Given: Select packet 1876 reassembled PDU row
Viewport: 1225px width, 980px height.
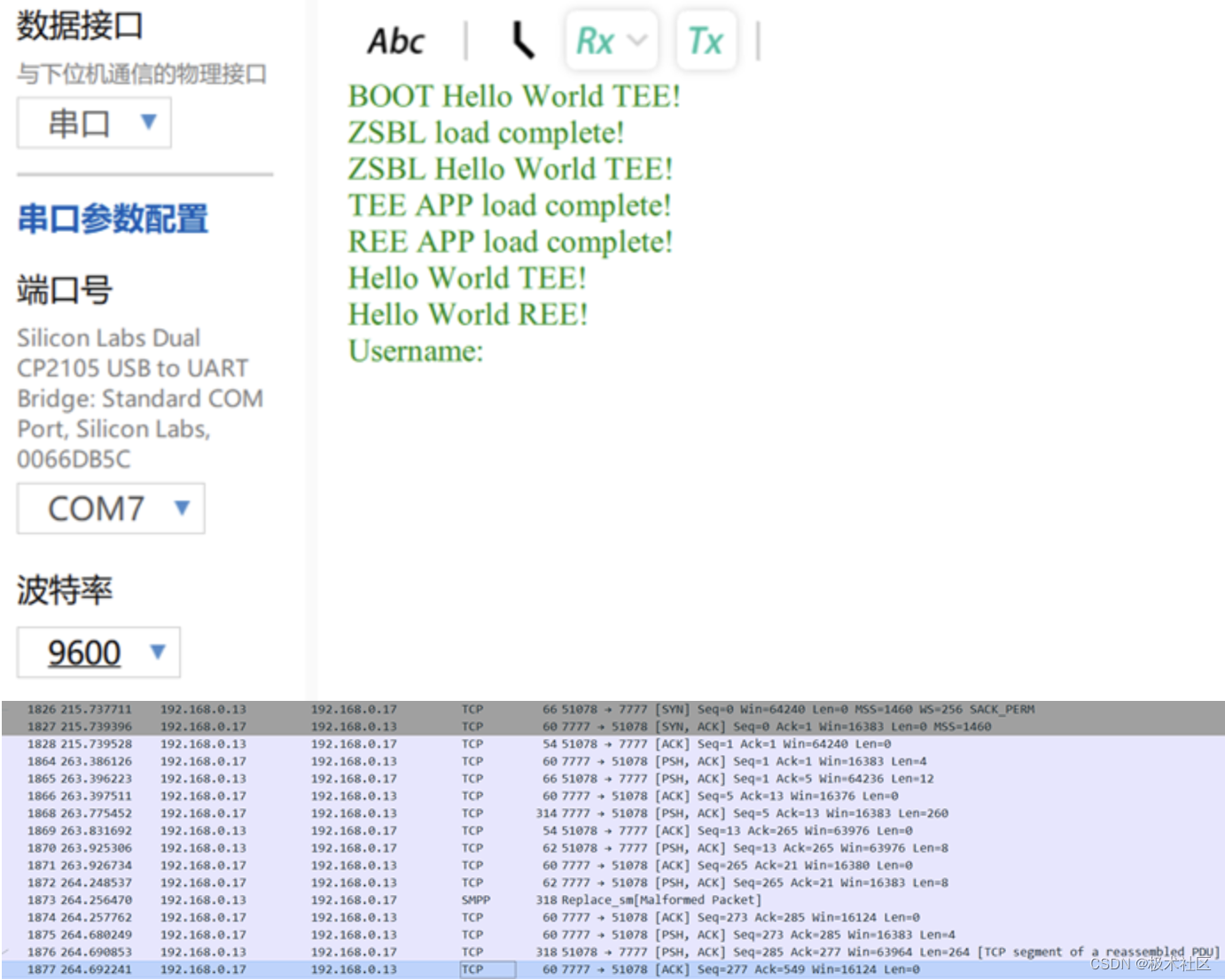Looking at the screenshot, I should point(612,952).
